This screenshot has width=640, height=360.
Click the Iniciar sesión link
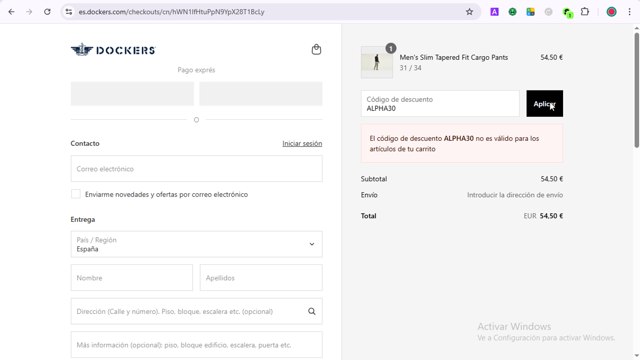coord(302,143)
